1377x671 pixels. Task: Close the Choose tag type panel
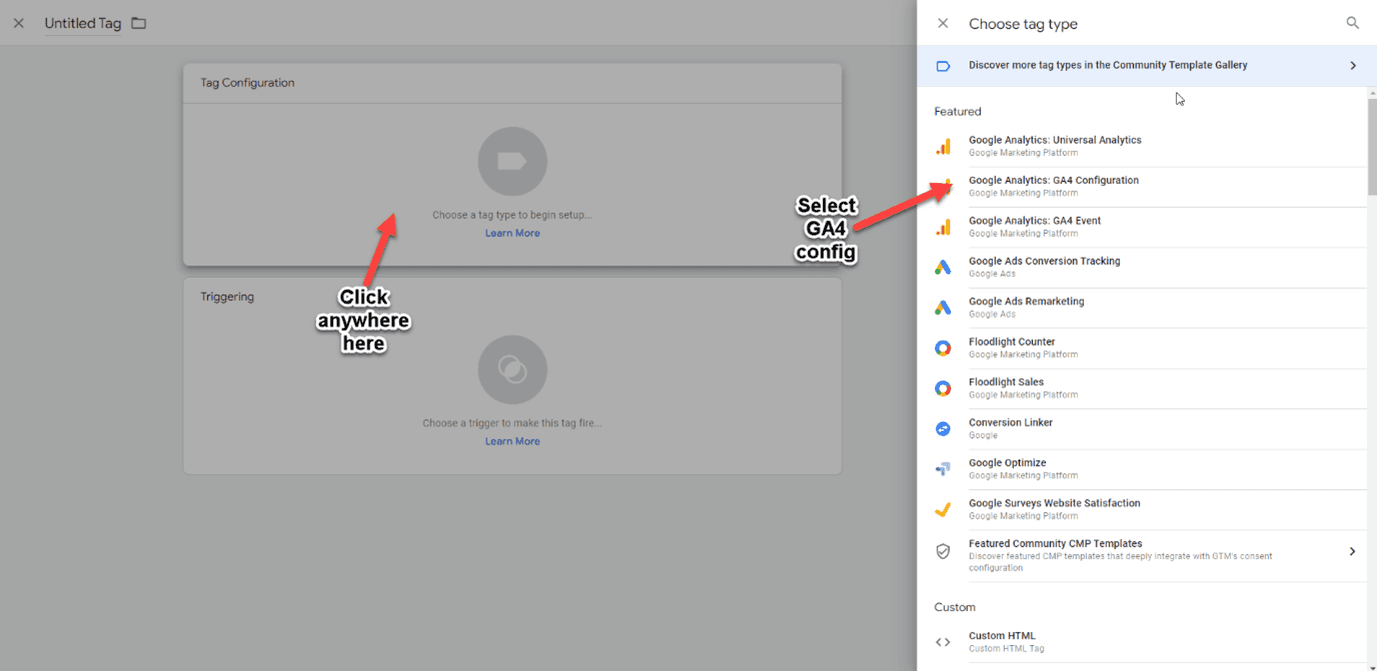(x=942, y=23)
